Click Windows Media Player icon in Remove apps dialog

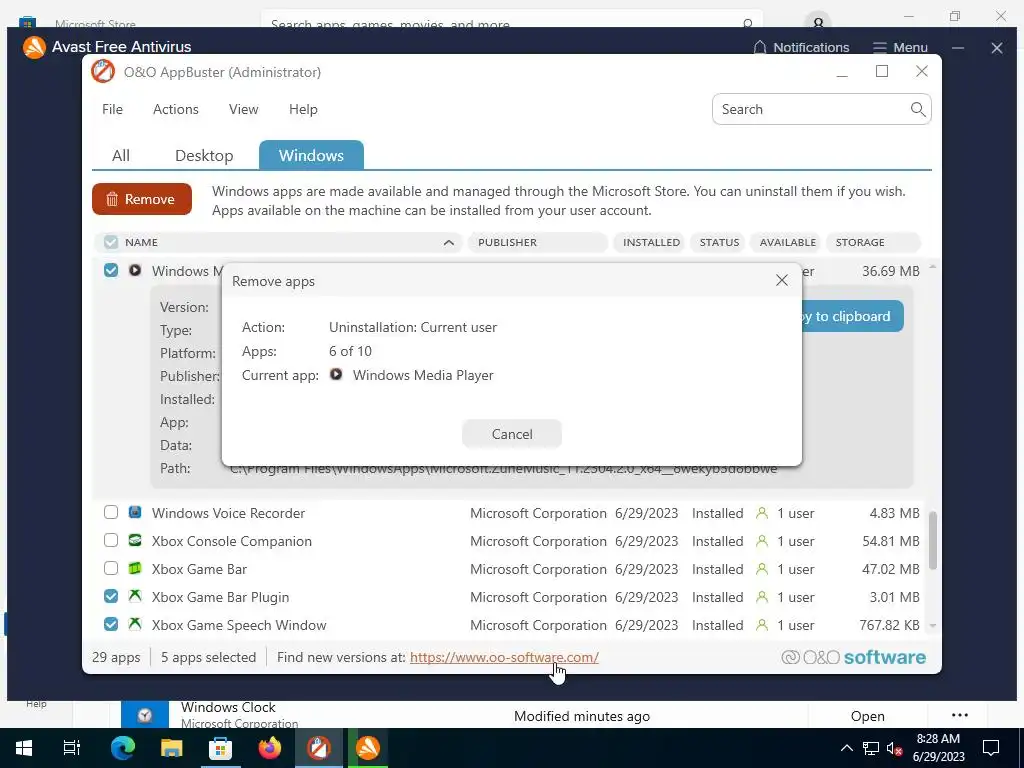pos(336,375)
